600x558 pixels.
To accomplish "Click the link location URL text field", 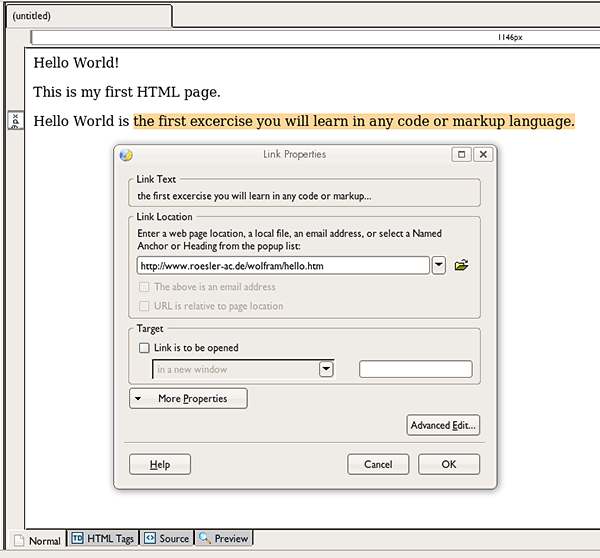I will tap(283, 266).
